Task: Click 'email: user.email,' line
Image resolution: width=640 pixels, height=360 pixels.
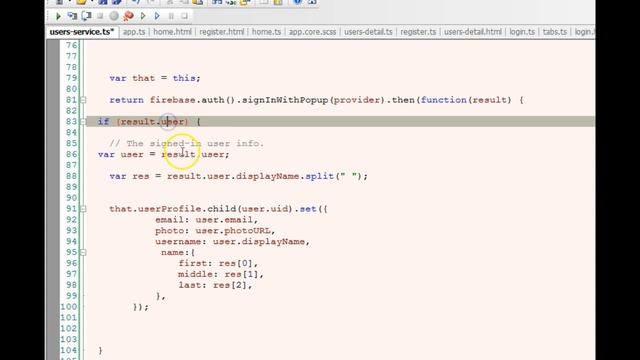Action: [207, 220]
